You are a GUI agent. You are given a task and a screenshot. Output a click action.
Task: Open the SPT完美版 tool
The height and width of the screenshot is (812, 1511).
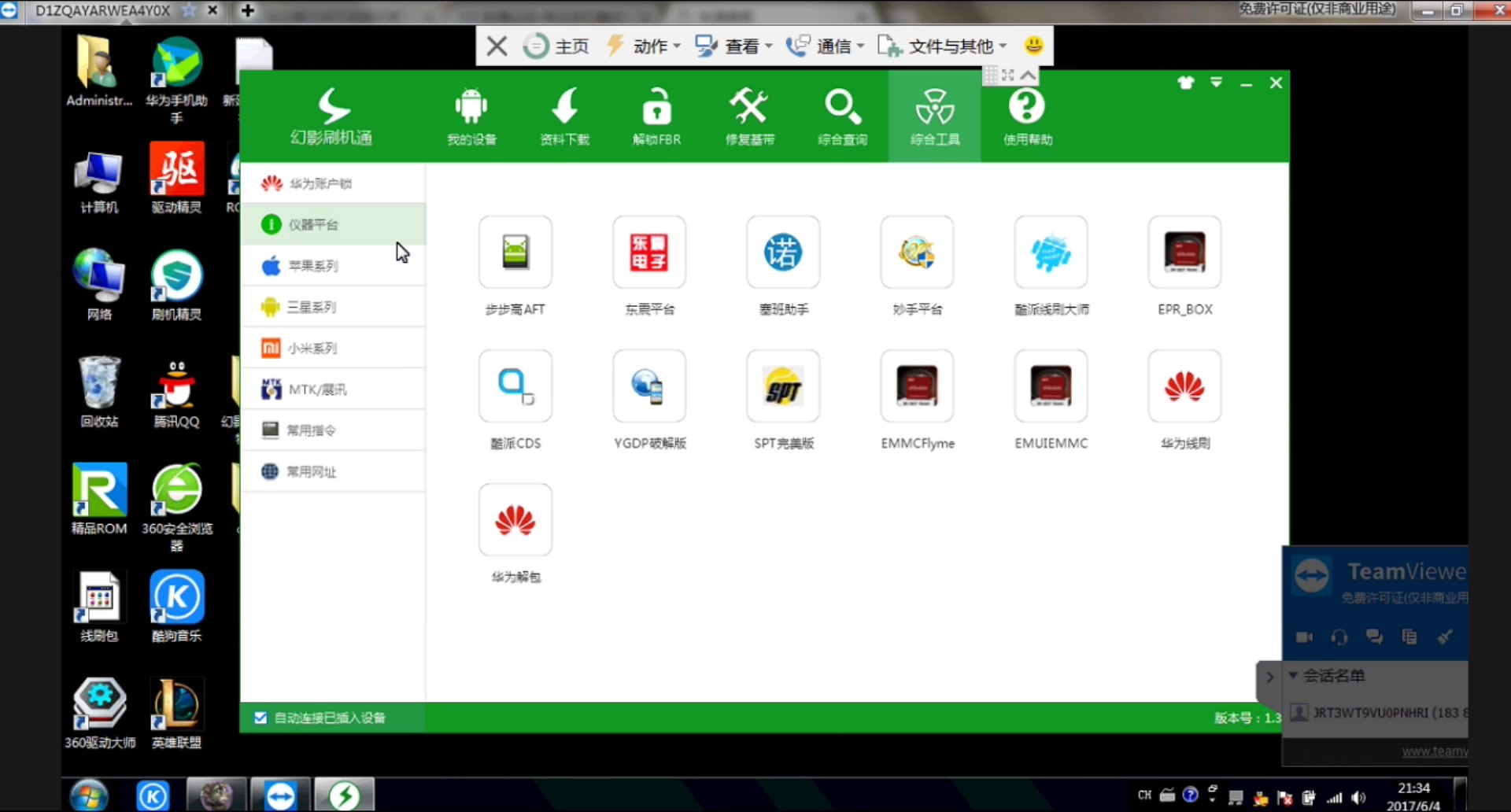(x=783, y=386)
